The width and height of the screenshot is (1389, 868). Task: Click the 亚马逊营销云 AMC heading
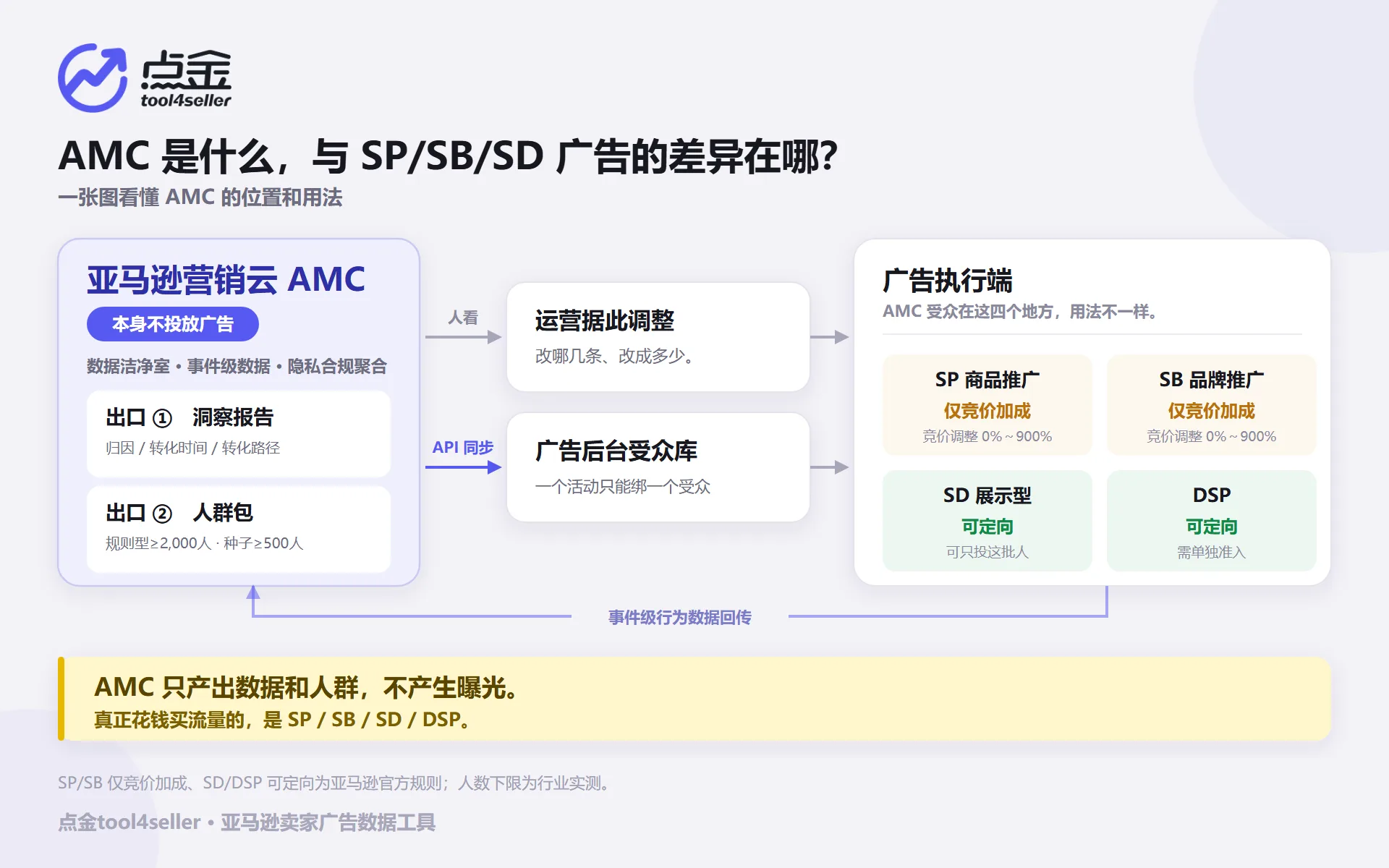pyautogui.click(x=226, y=280)
